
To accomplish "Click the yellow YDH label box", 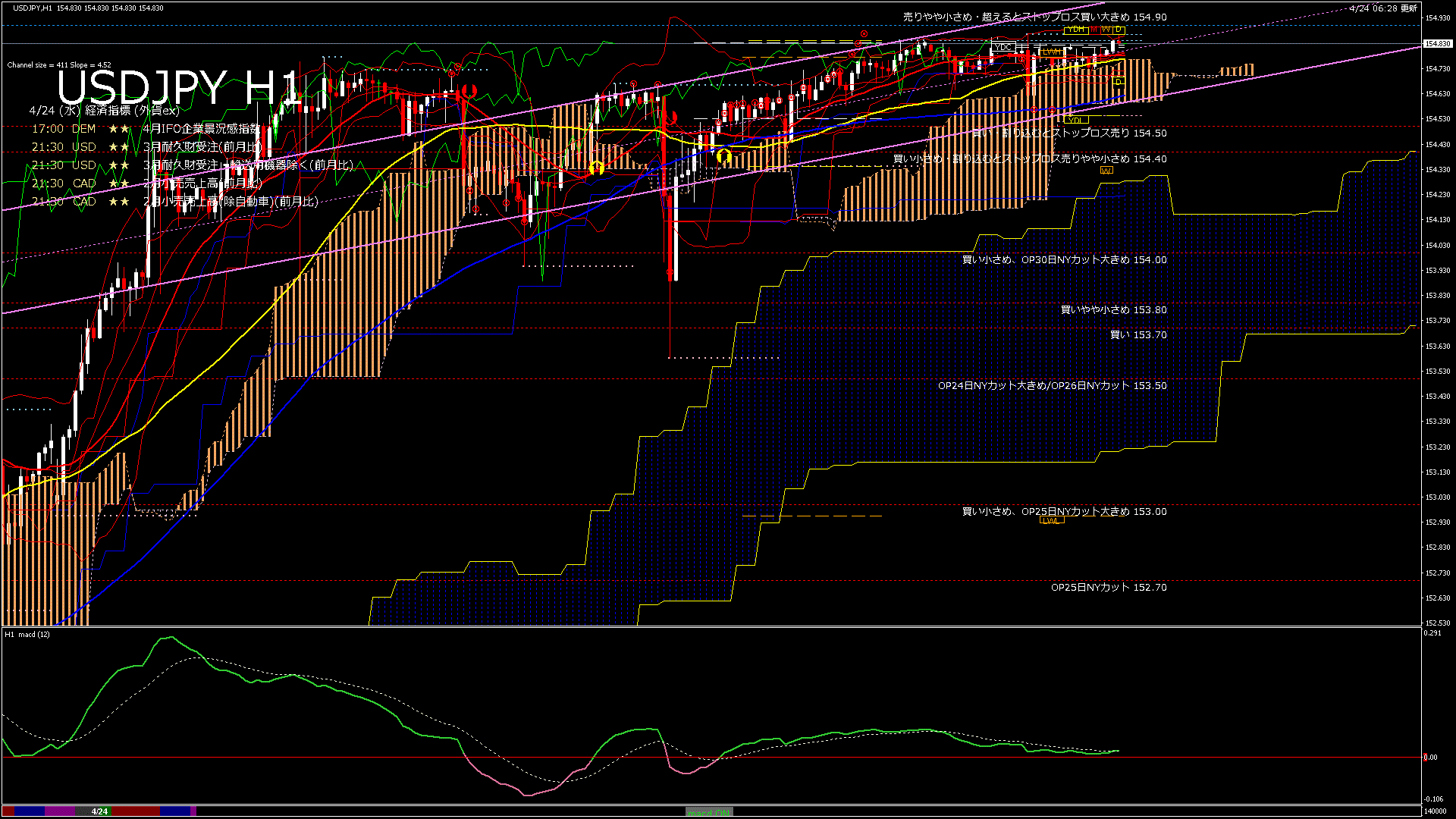I will pyautogui.click(x=1075, y=30).
